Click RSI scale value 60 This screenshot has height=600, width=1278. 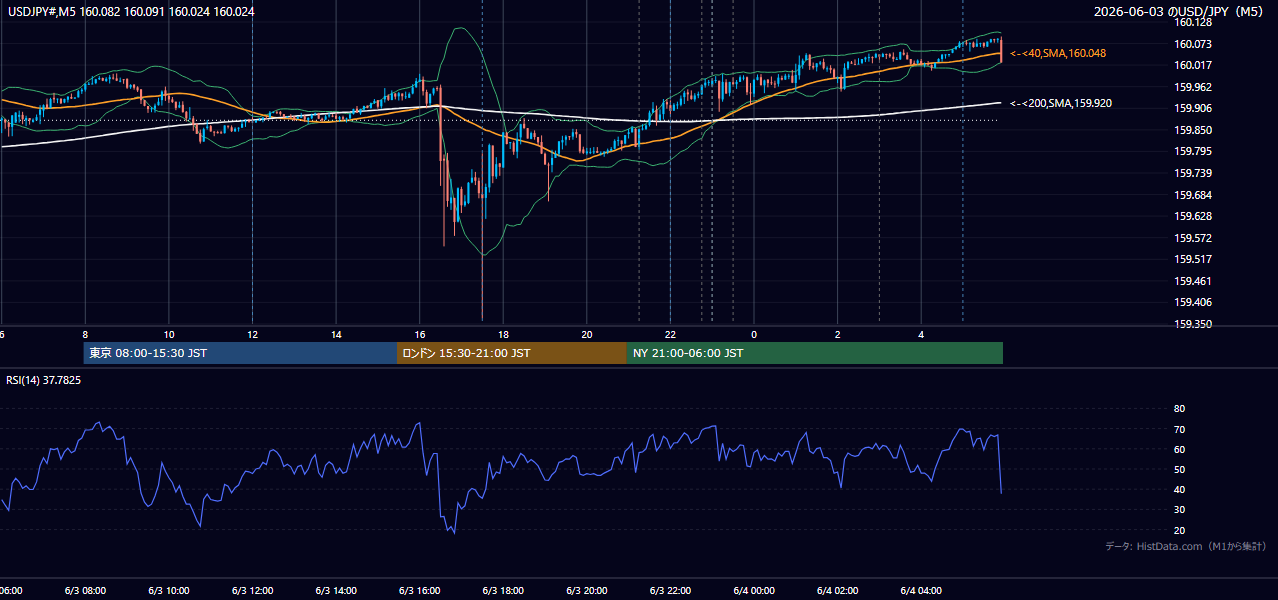point(1179,449)
